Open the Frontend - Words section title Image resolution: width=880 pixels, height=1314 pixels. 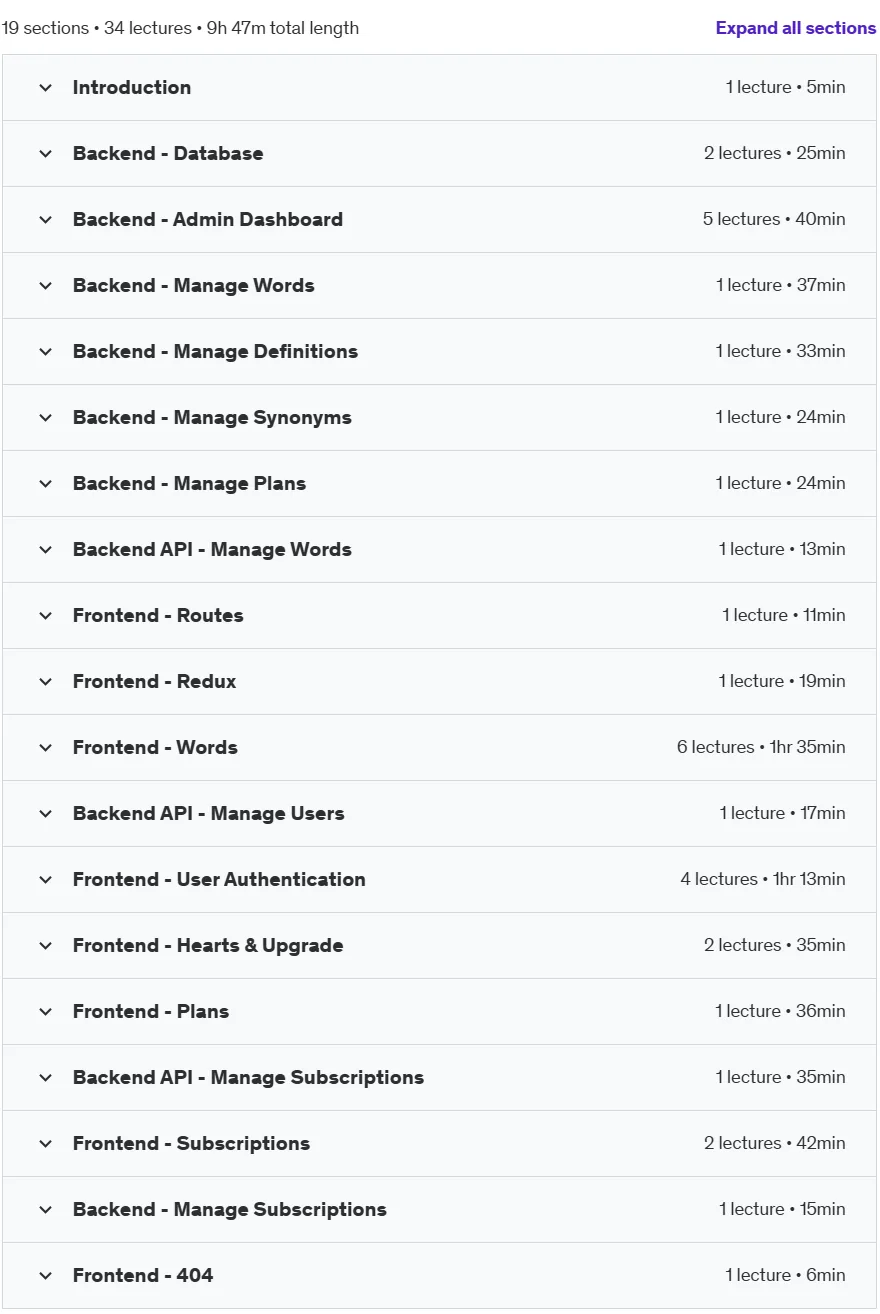click(155, 748)
